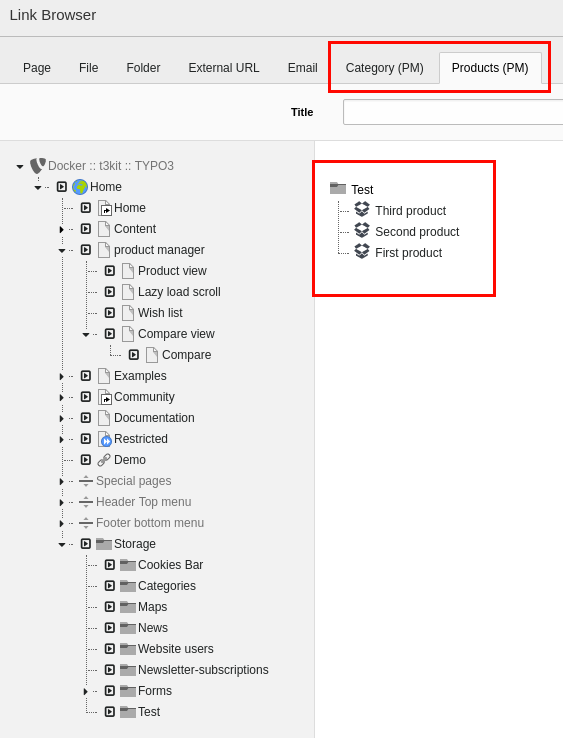Click the square arrow button beside Content
The height and width of the screenshot is (738, 563).
pyautogui.click(x=86, y=229)
